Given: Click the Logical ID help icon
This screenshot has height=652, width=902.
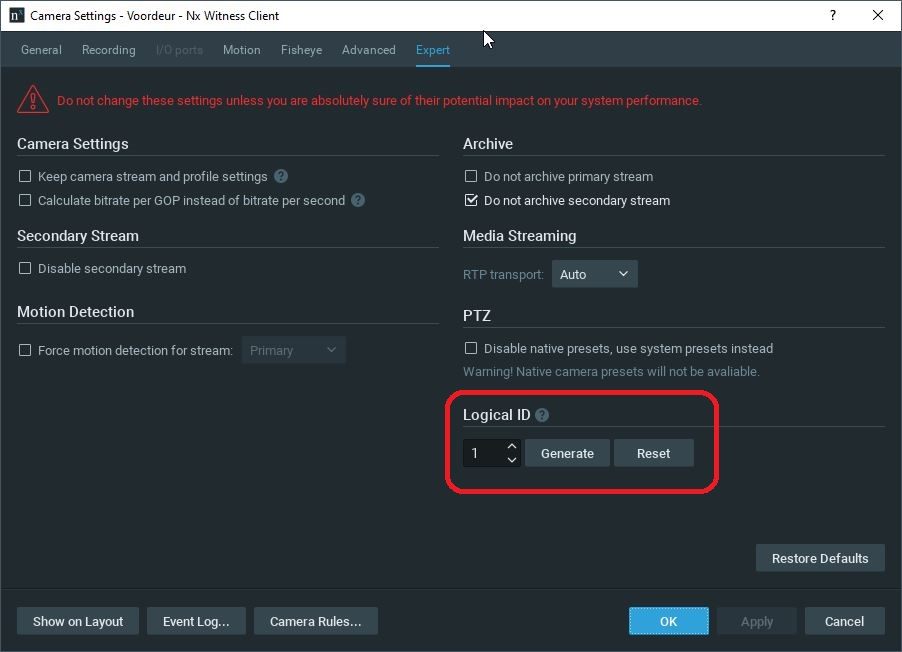Looking at the screenshot, I should tap(542, 415).
